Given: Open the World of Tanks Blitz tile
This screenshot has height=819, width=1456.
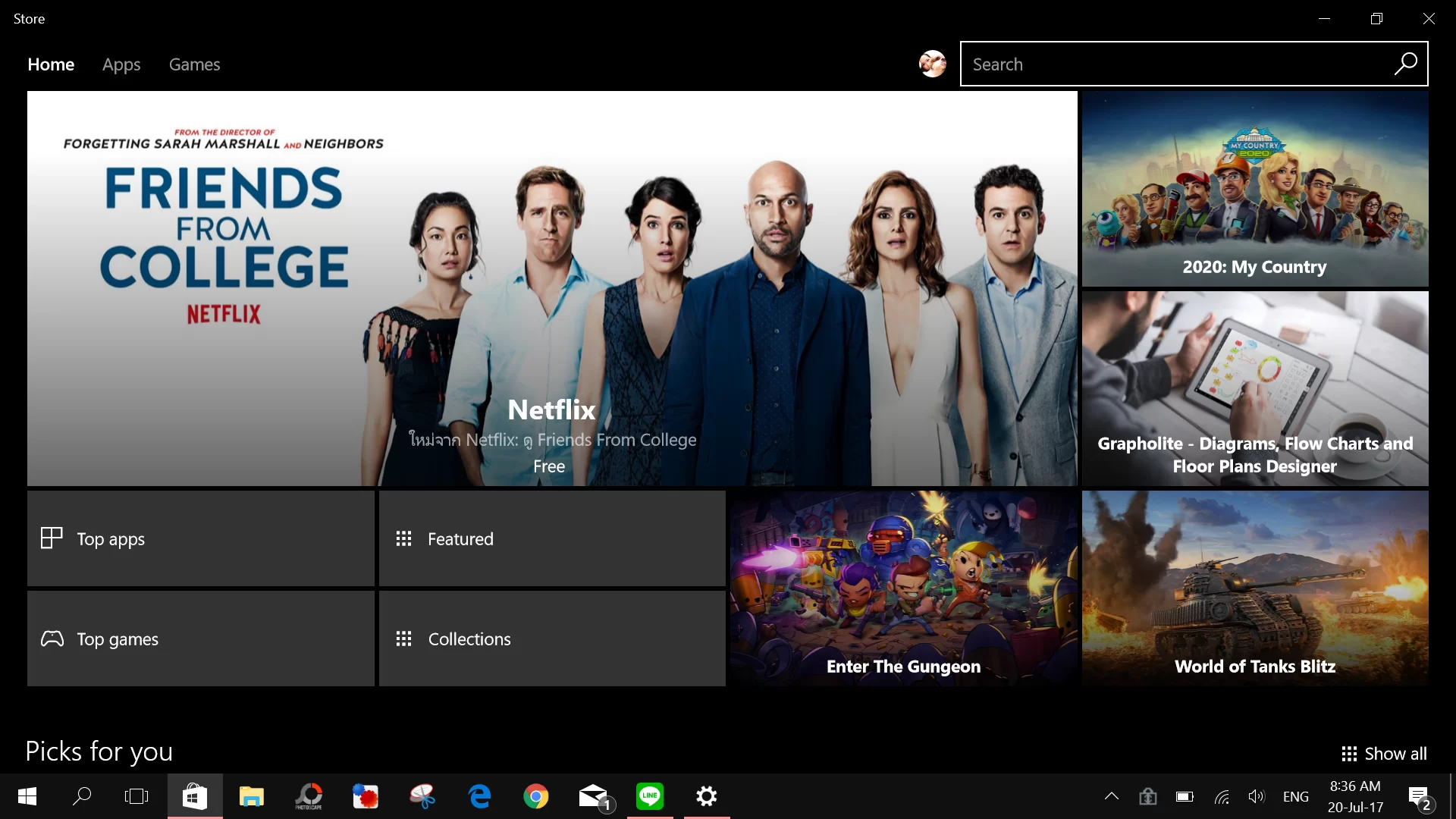Looking at the screenshot, I should (1255, 588).
